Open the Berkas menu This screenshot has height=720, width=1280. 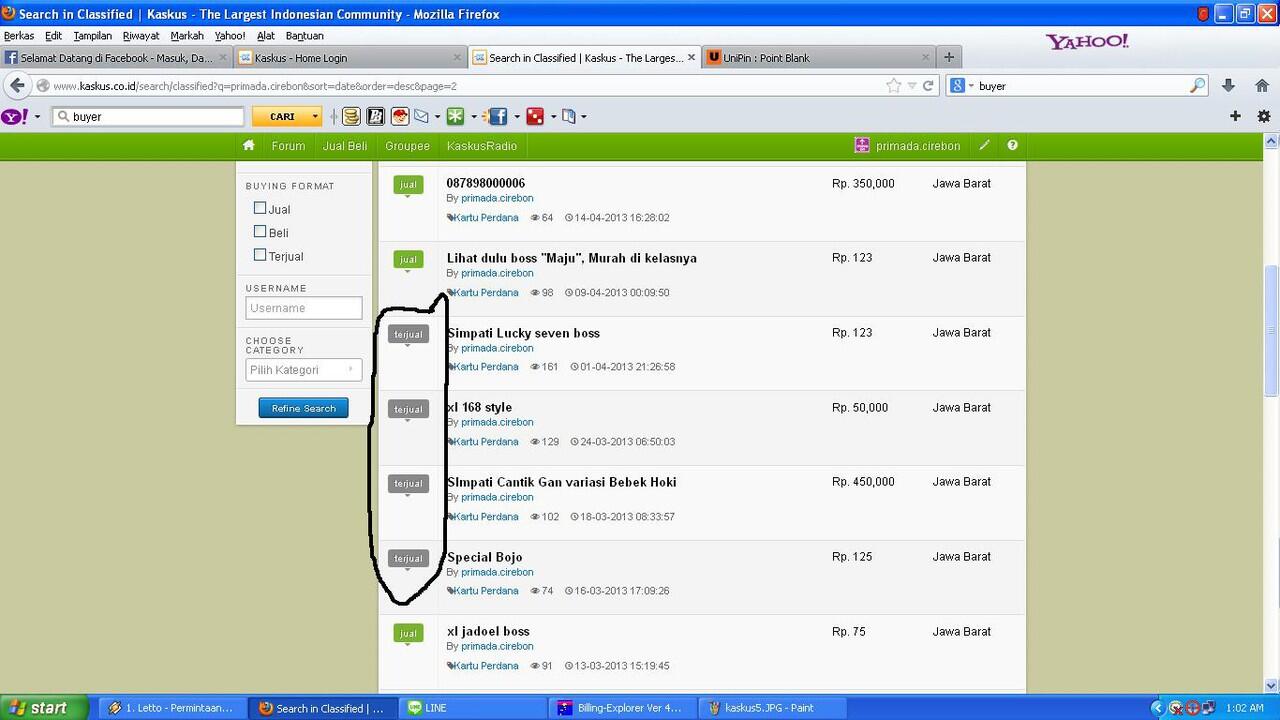coord(19,36)
